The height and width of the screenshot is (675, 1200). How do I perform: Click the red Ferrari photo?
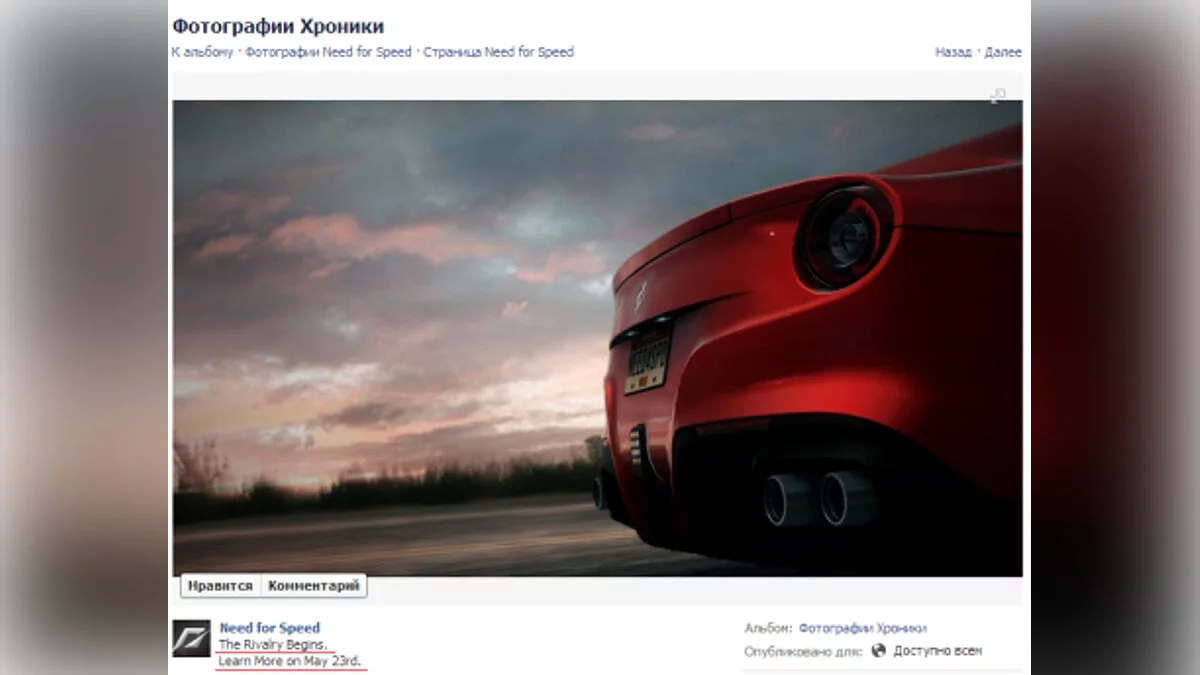point(597,338)
